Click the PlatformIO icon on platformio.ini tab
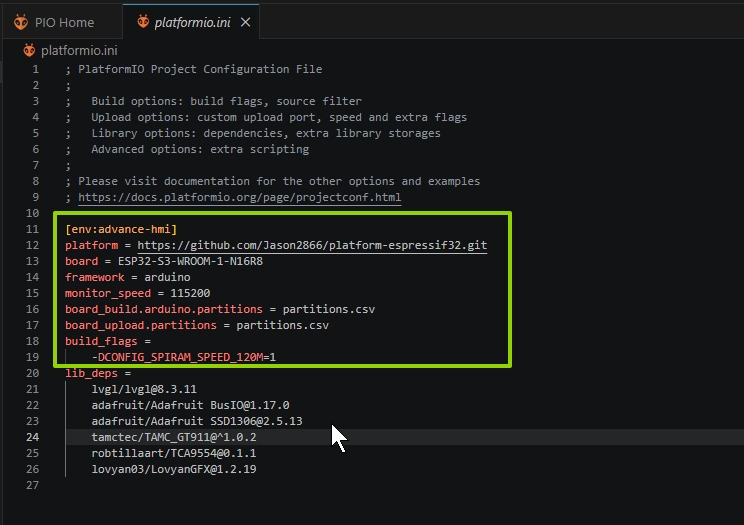The width and height of the screenshot is (744, 525). coord(143,21)
